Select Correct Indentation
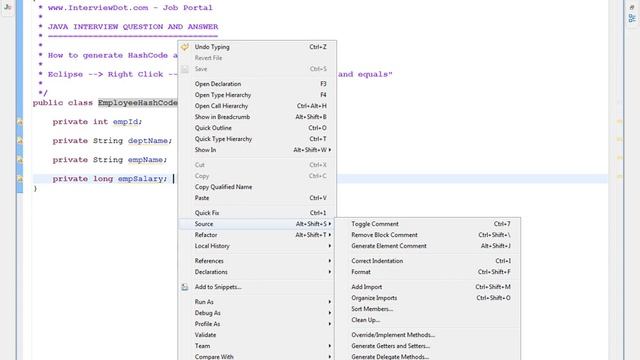The width and height of the screenshot is (640, 360). [428, 261]
